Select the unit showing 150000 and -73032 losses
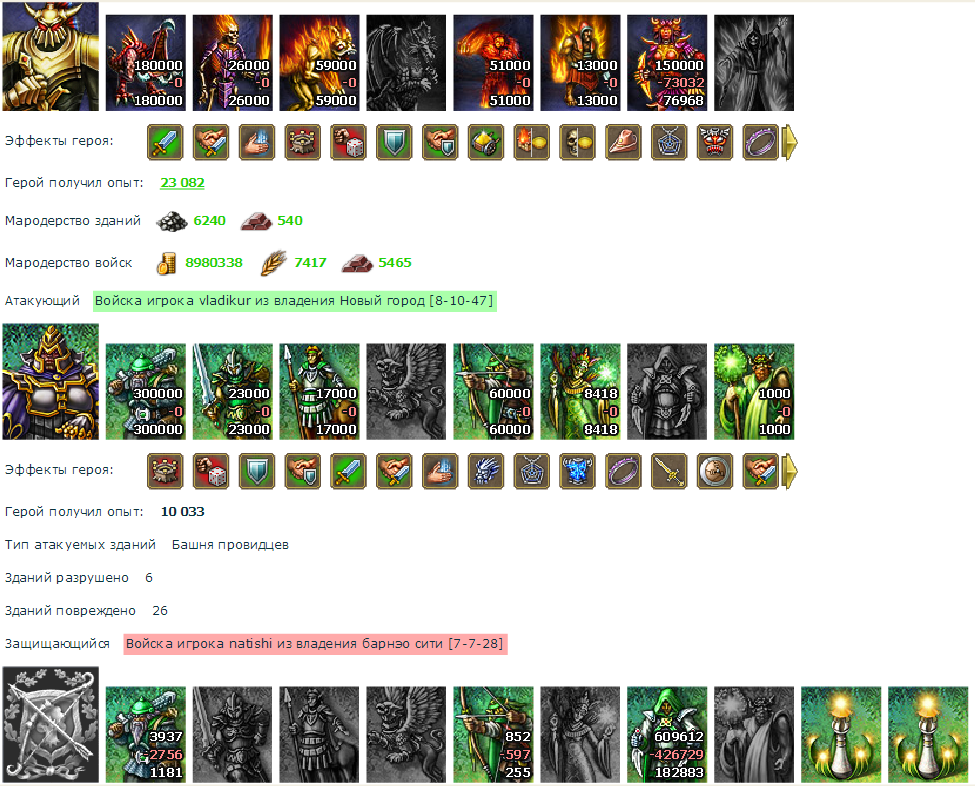Image resolution: width=975 pixels, height=786 pixels. tap(667, 63)
